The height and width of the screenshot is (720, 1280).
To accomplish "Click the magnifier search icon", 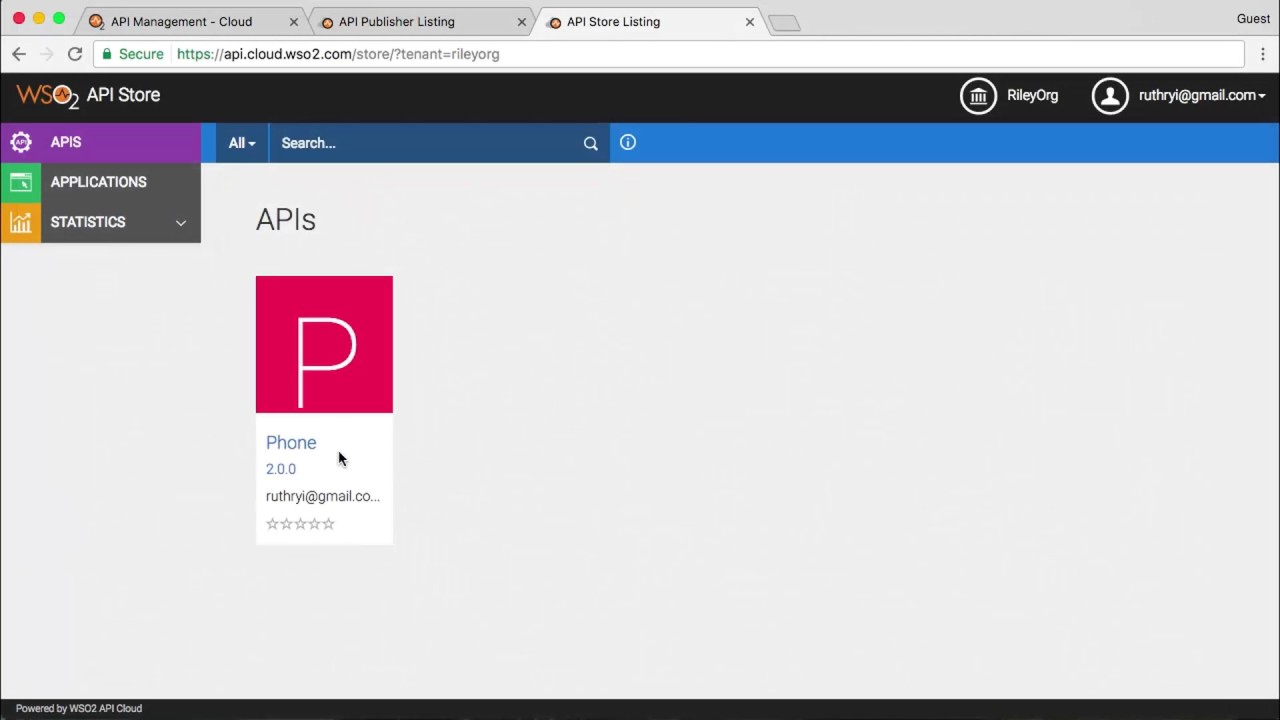I will pos(591,143).
